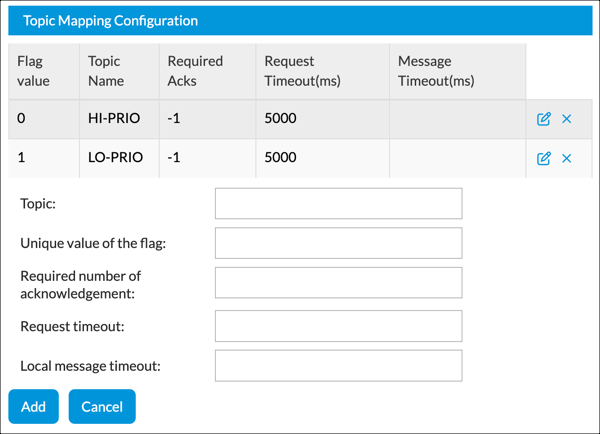The height and width of the screenshot is (434, 600).
Task: Select flag value 1 cell
Action: click(x=44, y=158)
